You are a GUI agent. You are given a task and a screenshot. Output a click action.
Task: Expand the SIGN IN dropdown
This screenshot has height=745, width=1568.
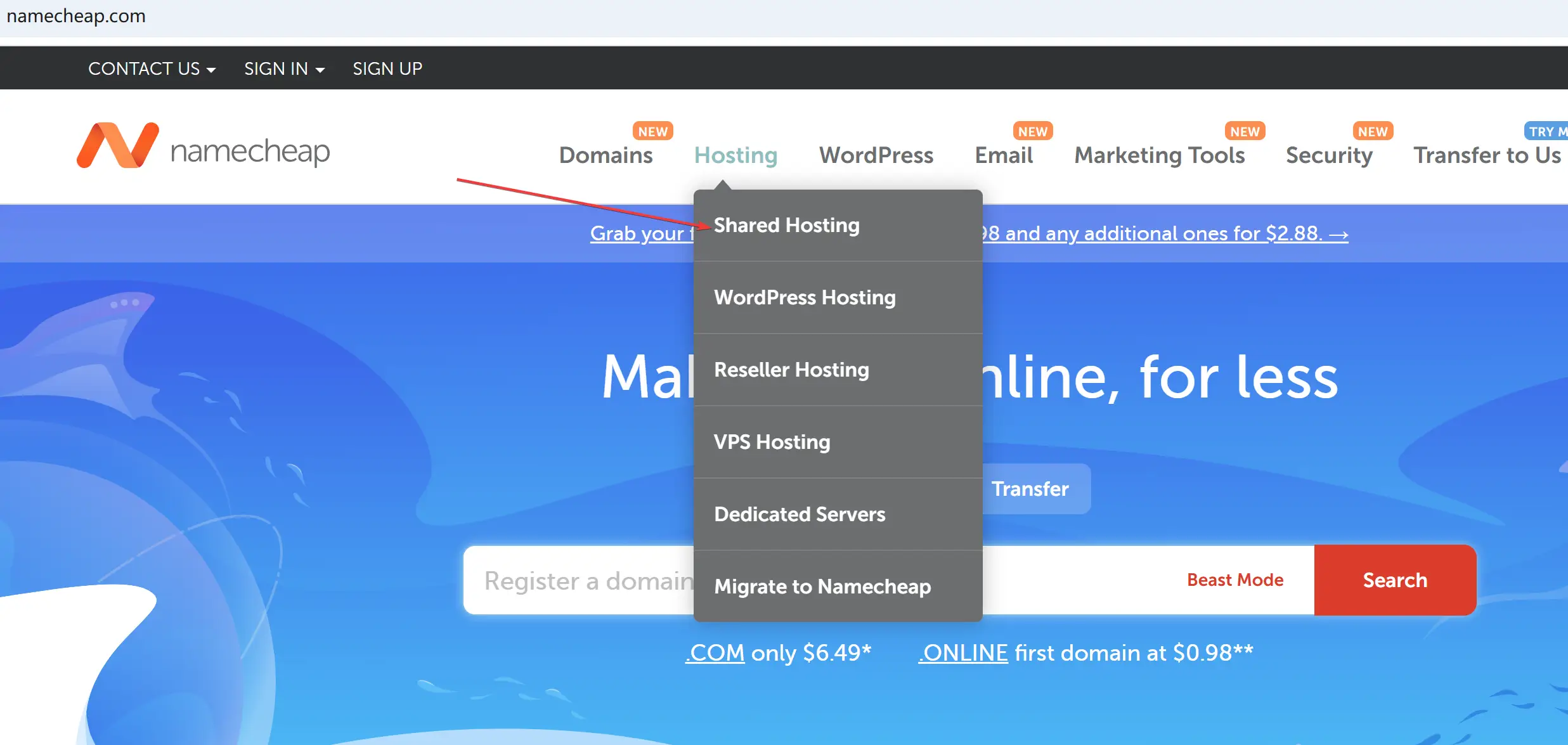[x=284, y=68]
